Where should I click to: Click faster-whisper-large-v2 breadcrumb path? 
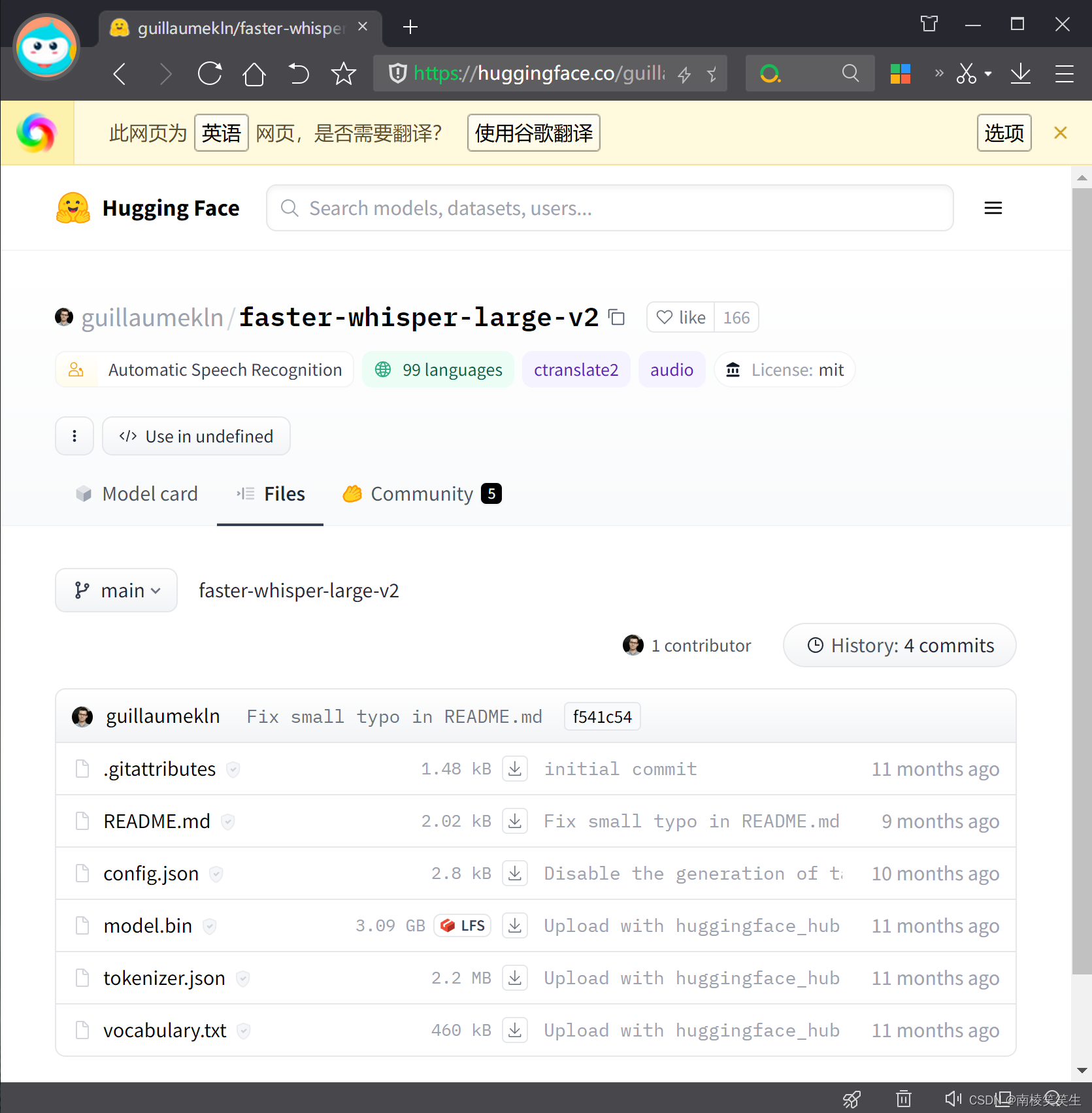[299, 590]
